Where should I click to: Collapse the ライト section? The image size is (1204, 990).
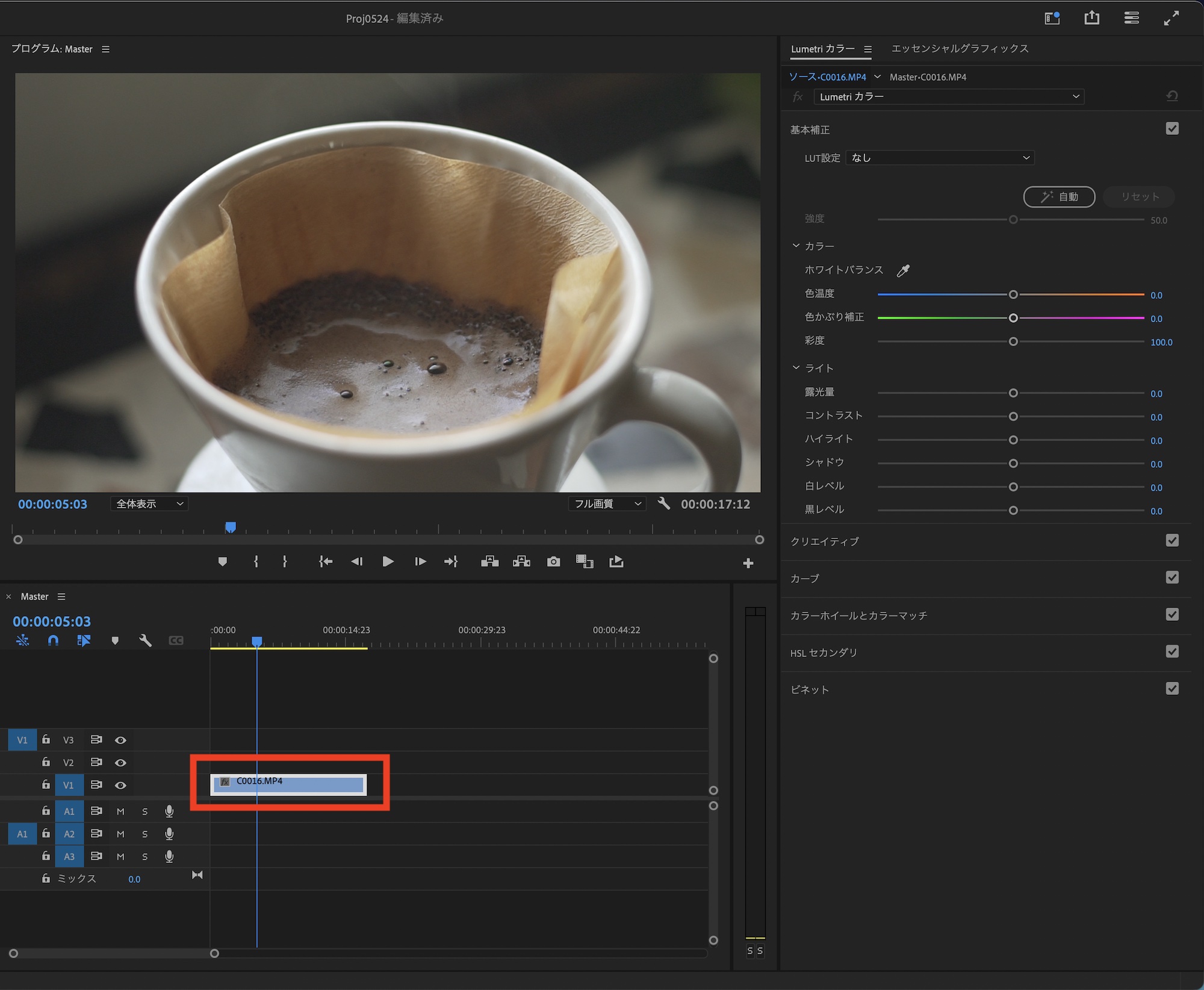796,367
